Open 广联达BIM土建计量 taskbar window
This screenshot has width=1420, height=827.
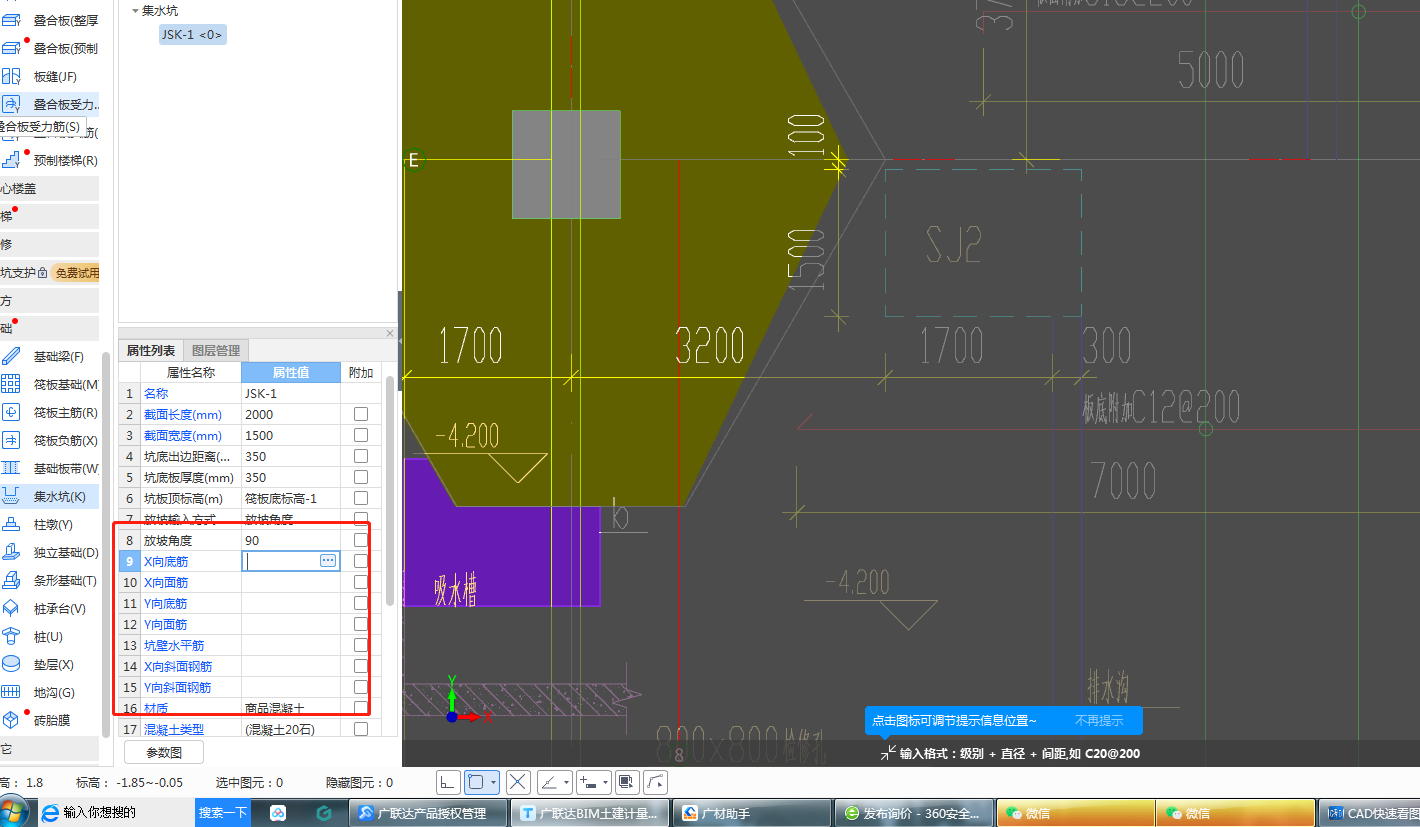[x=588, y=813]
